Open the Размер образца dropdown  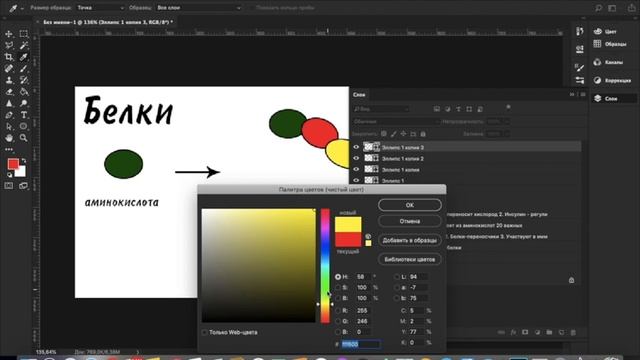(100, 8)
